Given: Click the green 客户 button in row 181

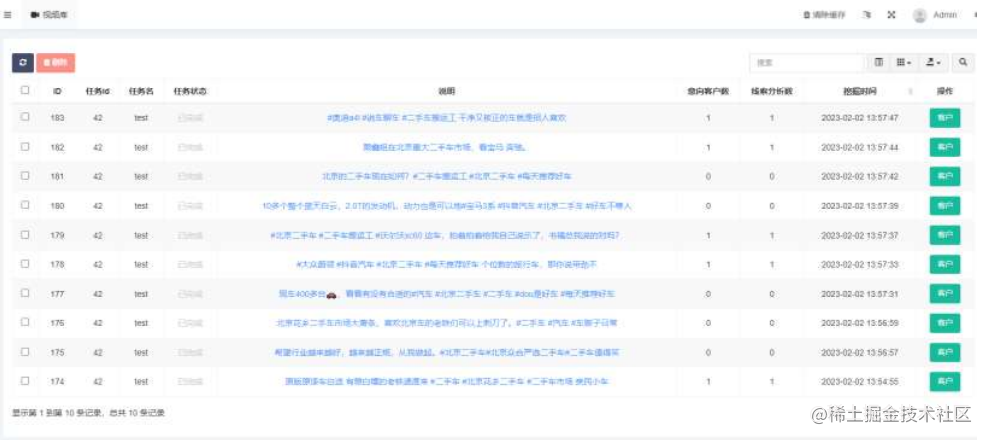Looking at the screenshot, I should (x=945, y=176).
